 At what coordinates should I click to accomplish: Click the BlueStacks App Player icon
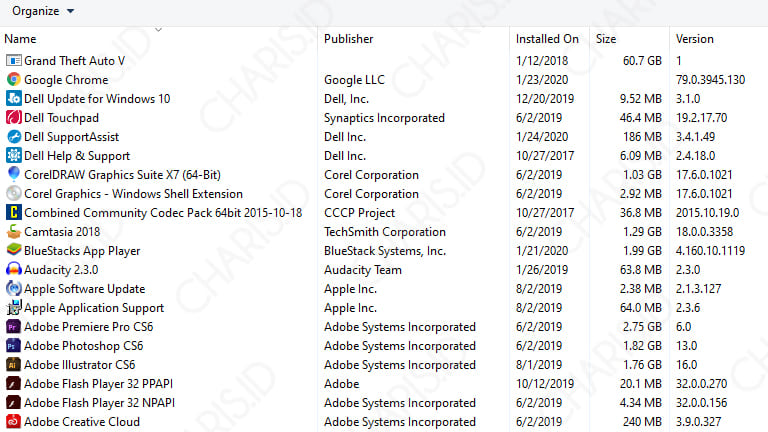(x=13, y=250)
